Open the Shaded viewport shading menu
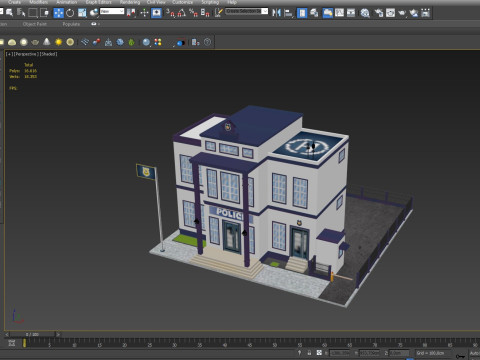Viewport: 480px width, 360px height. (49, 54)
